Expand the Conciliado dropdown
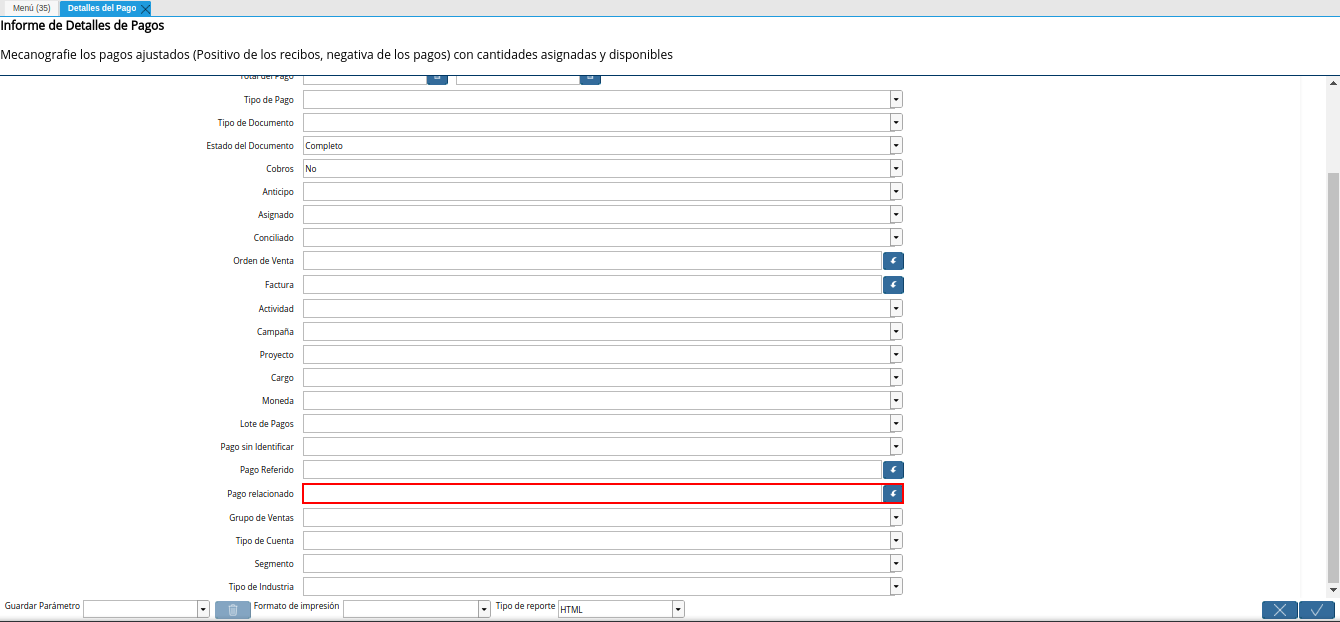Viewport: 1340px width, 622px height. 896,238
